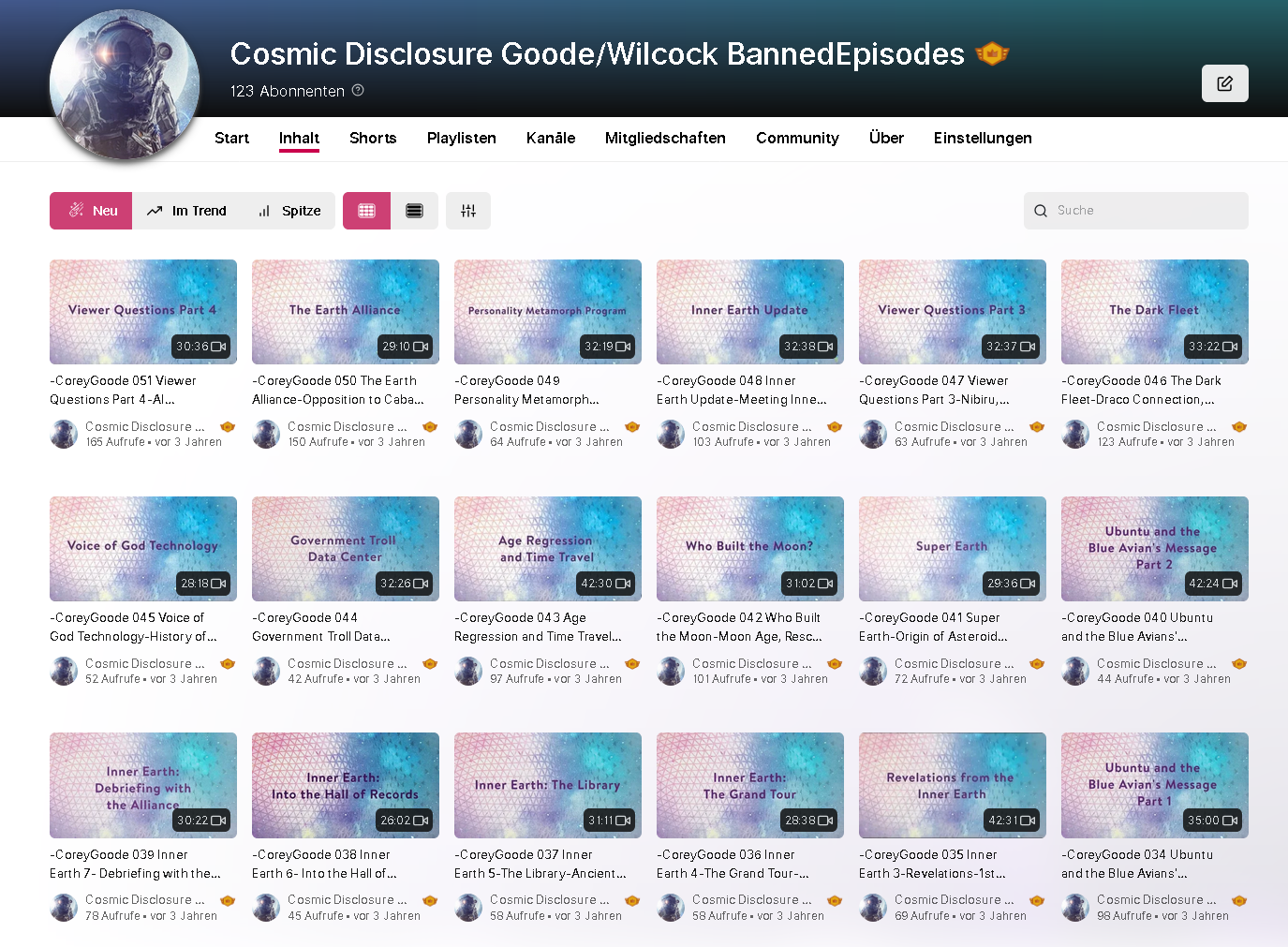Click the CoreyGoode 038 Inner Earth 6 title
1288x947 pixels.
pos(324,864)
